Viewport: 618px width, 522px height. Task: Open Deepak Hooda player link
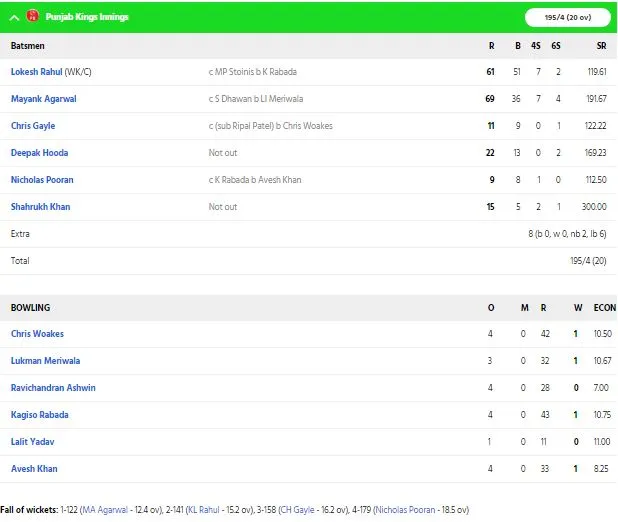tap(39, 153)
